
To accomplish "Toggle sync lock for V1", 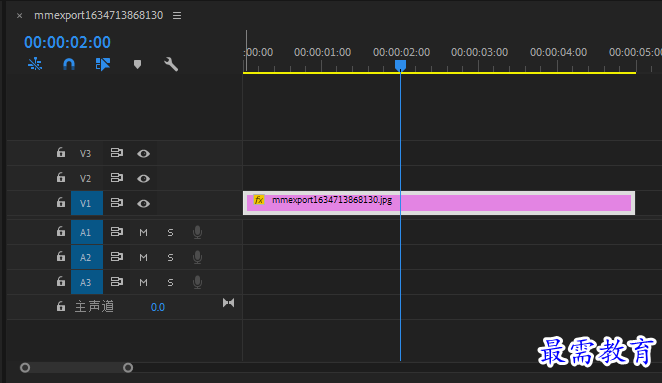I will [117, 202].
